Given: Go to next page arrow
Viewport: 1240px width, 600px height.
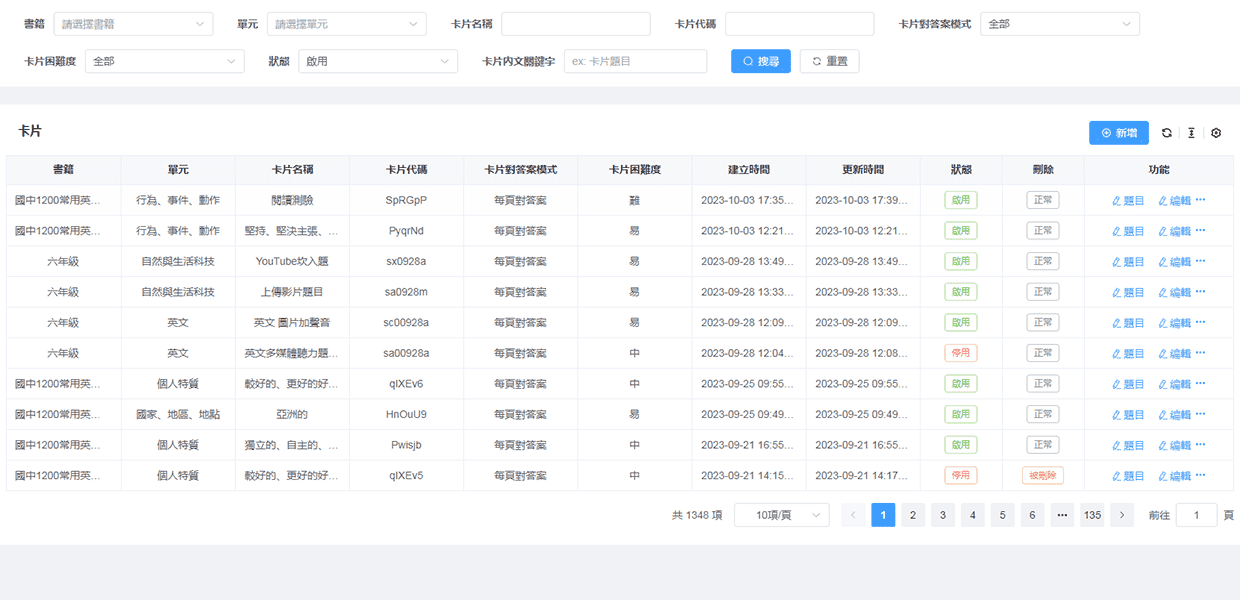Looking at the screenshot, I should pos(1122,515).
